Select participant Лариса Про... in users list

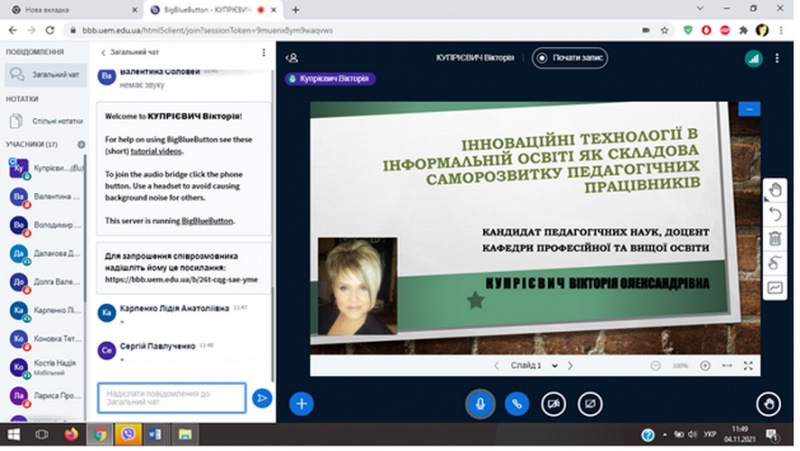[x=46, y=395]
